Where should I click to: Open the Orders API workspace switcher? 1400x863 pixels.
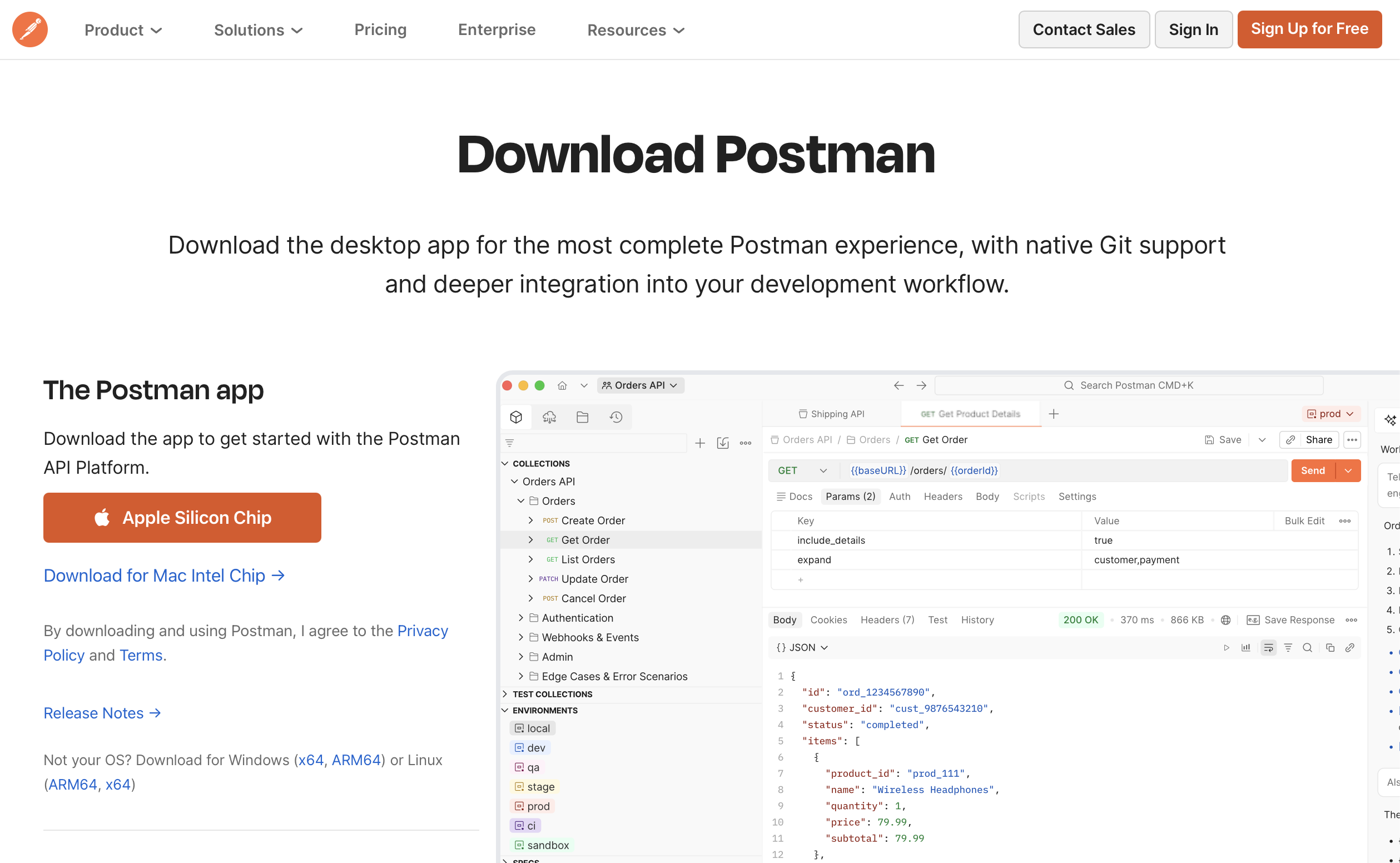click(x=641, y=385)
